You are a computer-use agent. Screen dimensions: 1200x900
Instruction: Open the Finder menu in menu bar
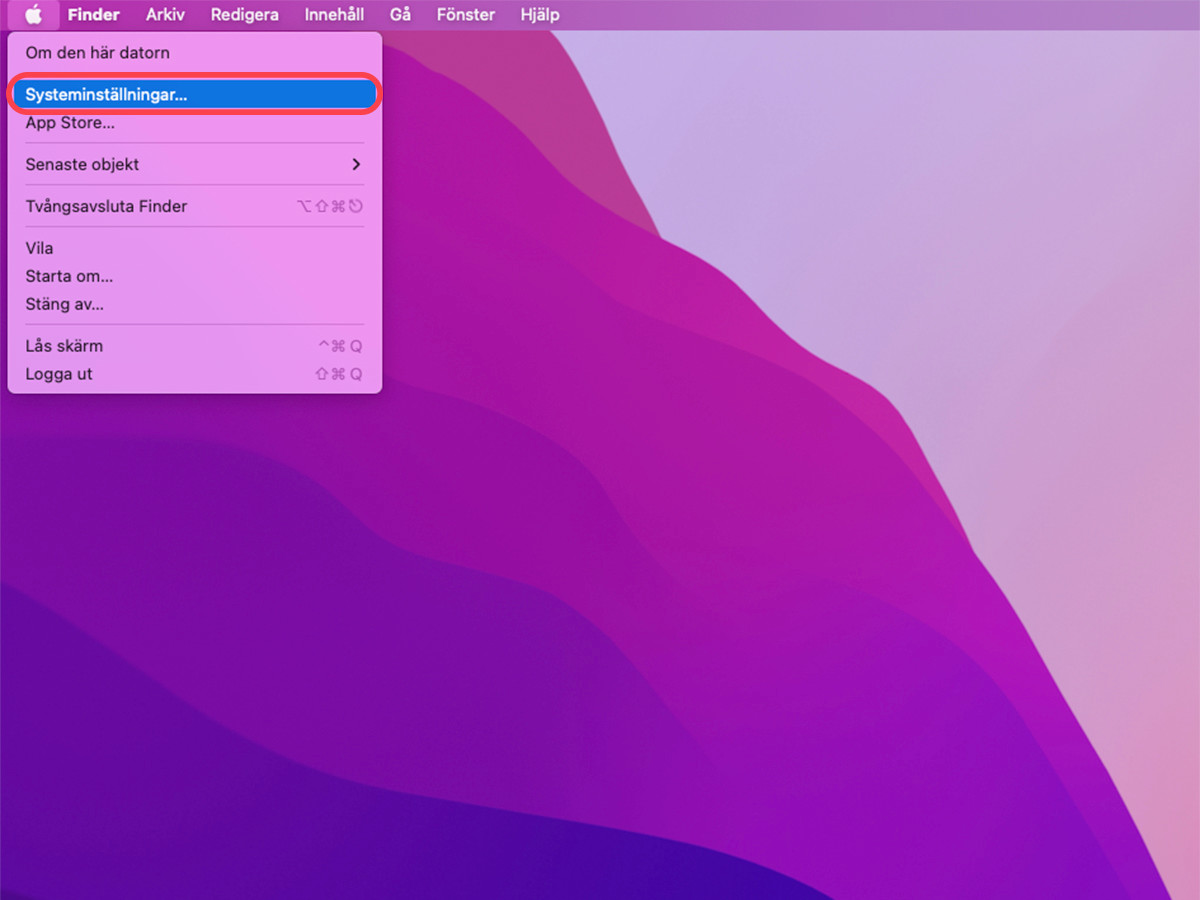click(x=94, y=15)
